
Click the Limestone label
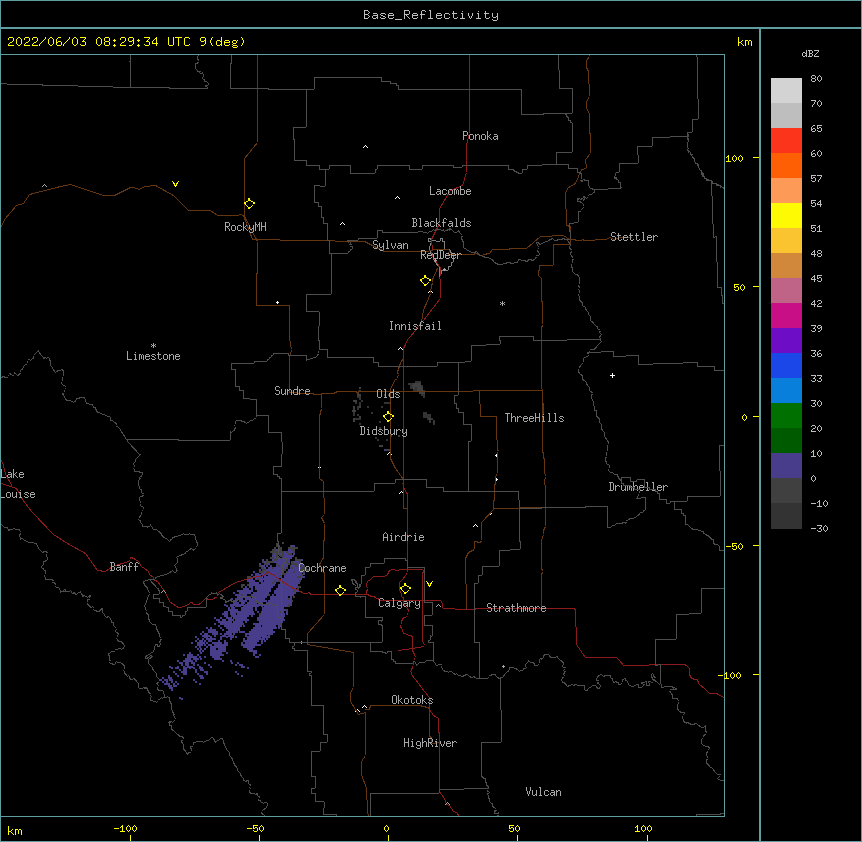coord(153,356)
